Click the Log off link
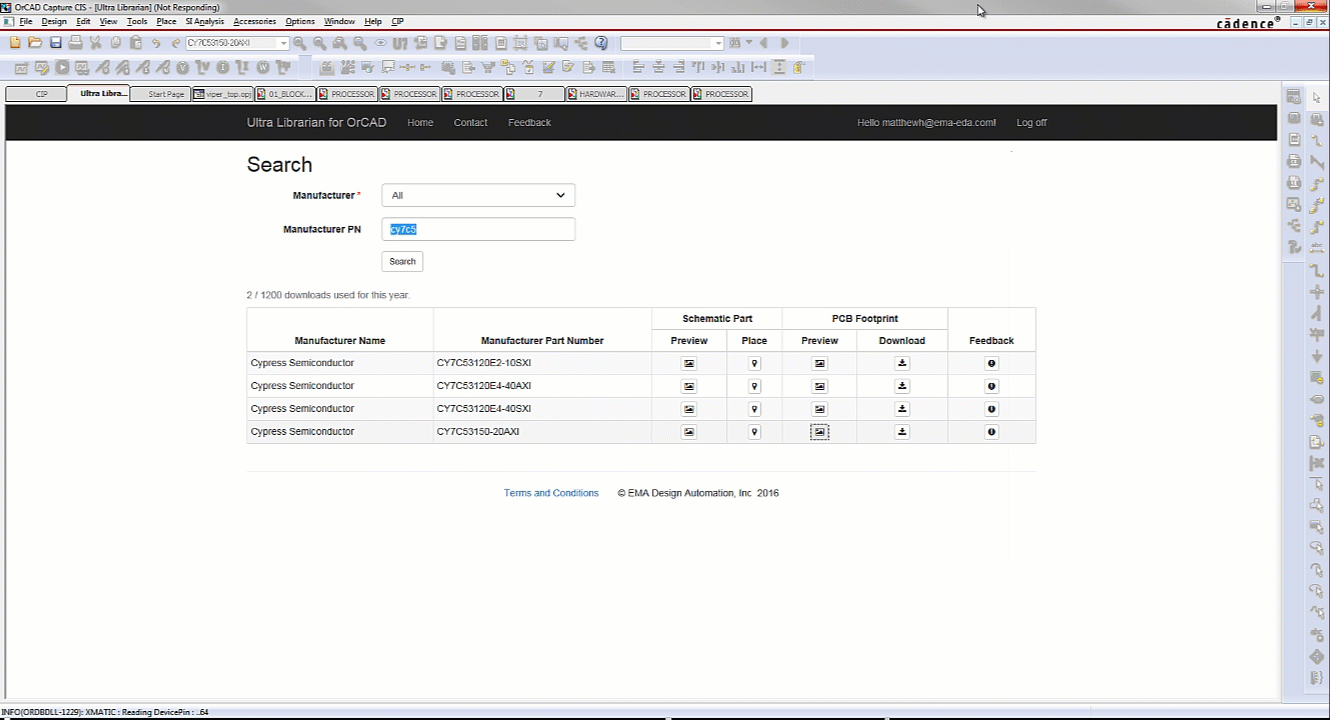 1031,122
